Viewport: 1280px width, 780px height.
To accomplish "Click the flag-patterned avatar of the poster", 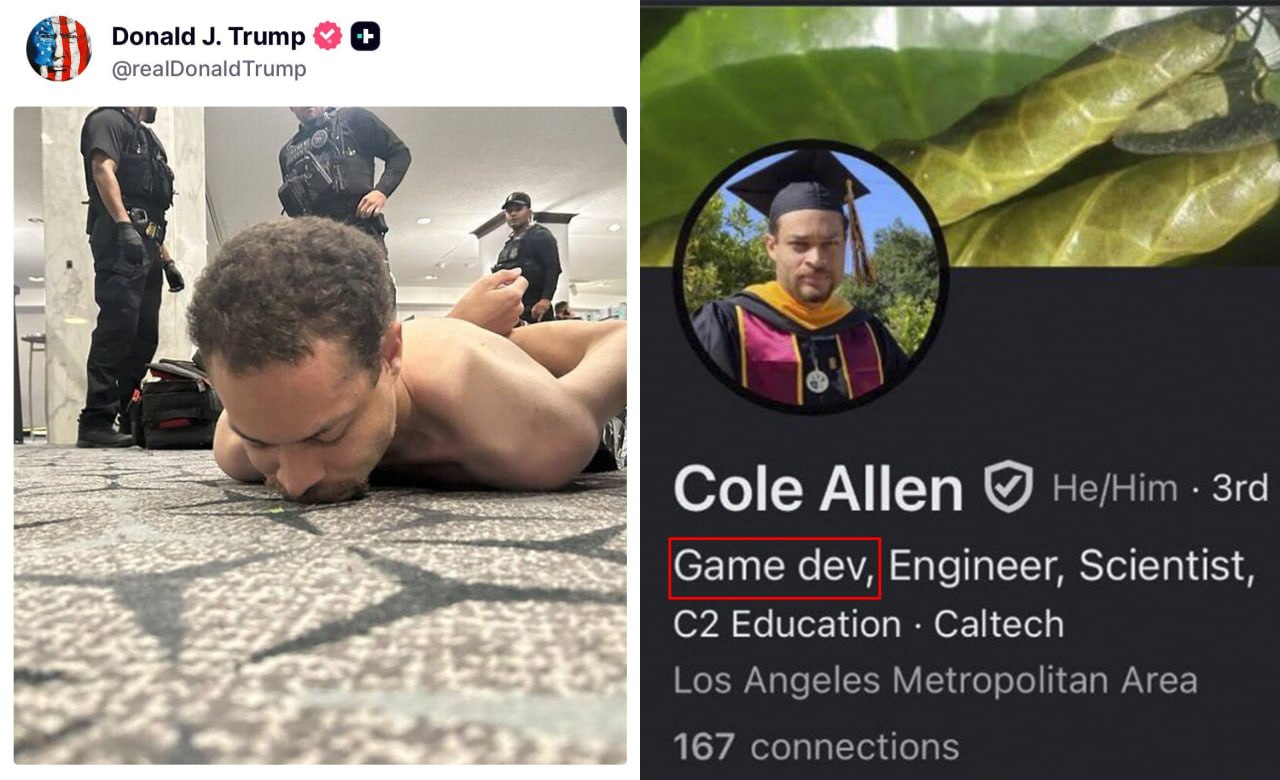I will click(x=58, y=48).
